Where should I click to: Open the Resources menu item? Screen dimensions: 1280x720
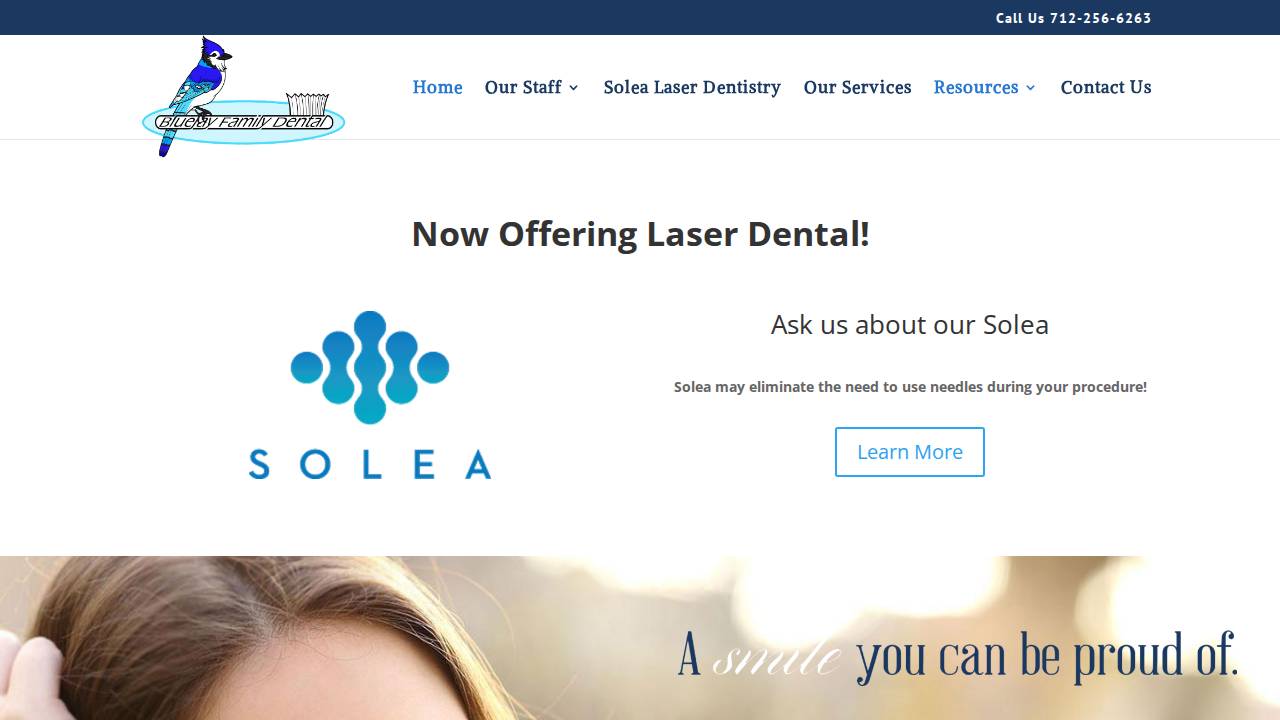976,87
